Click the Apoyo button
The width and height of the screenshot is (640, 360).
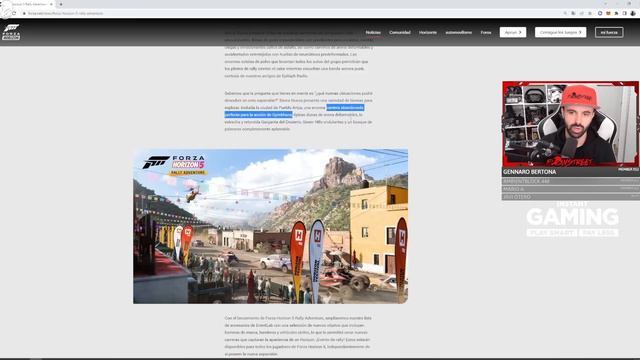[513, 32]
